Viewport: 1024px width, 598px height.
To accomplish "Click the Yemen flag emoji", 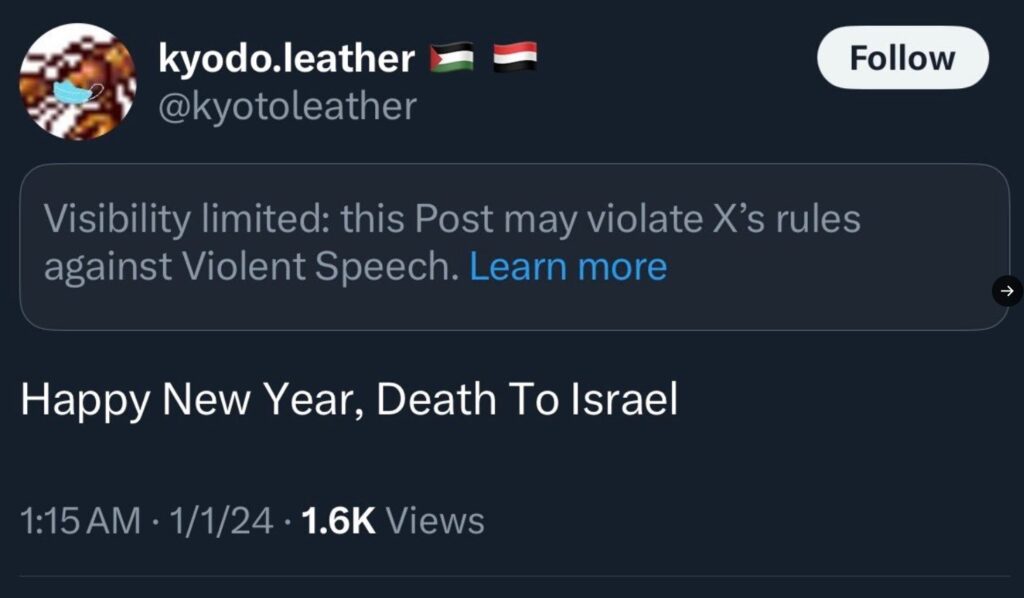I will (x=513, y=58).
